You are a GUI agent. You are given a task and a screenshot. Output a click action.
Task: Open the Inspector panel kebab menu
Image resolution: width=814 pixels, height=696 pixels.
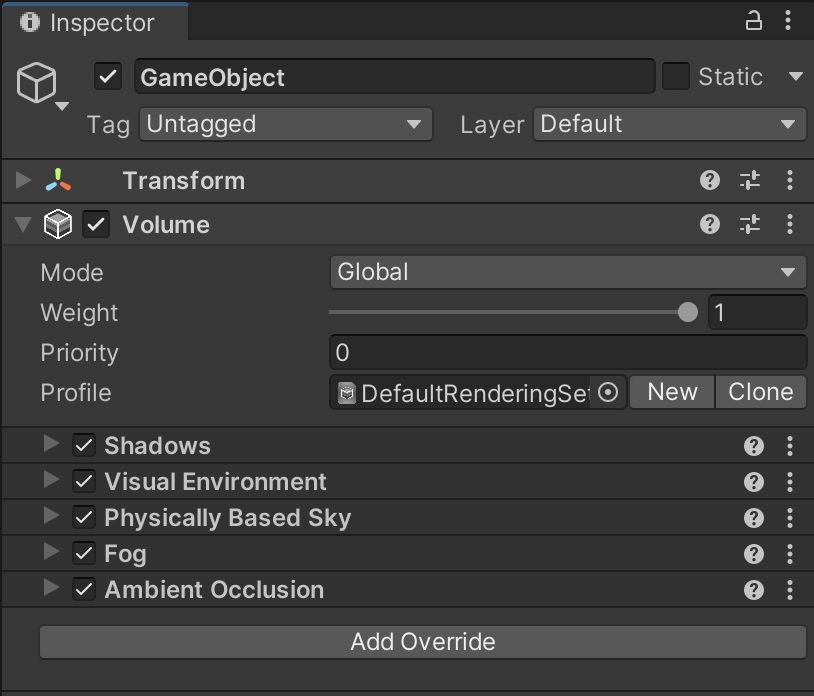coord(790,20)
